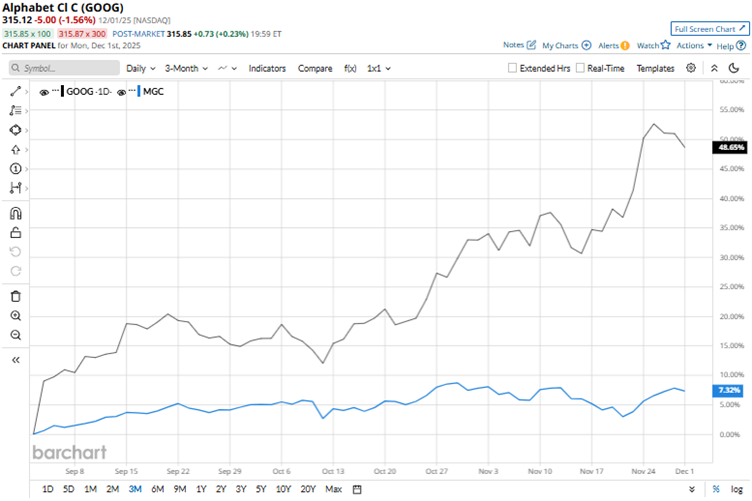Toggle log scale mode

click(737, 489)
